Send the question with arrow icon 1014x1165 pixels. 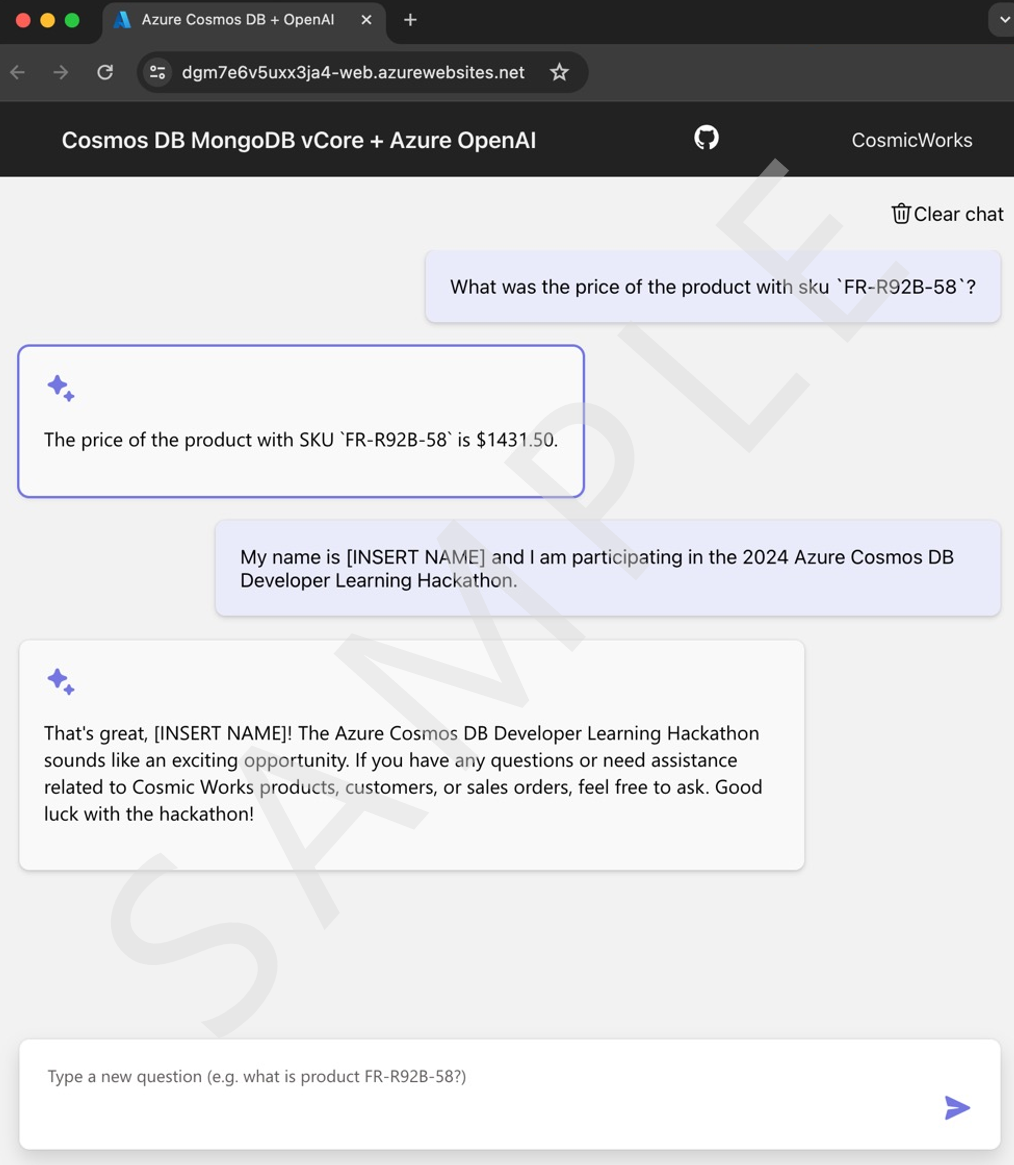point(957,1107)
